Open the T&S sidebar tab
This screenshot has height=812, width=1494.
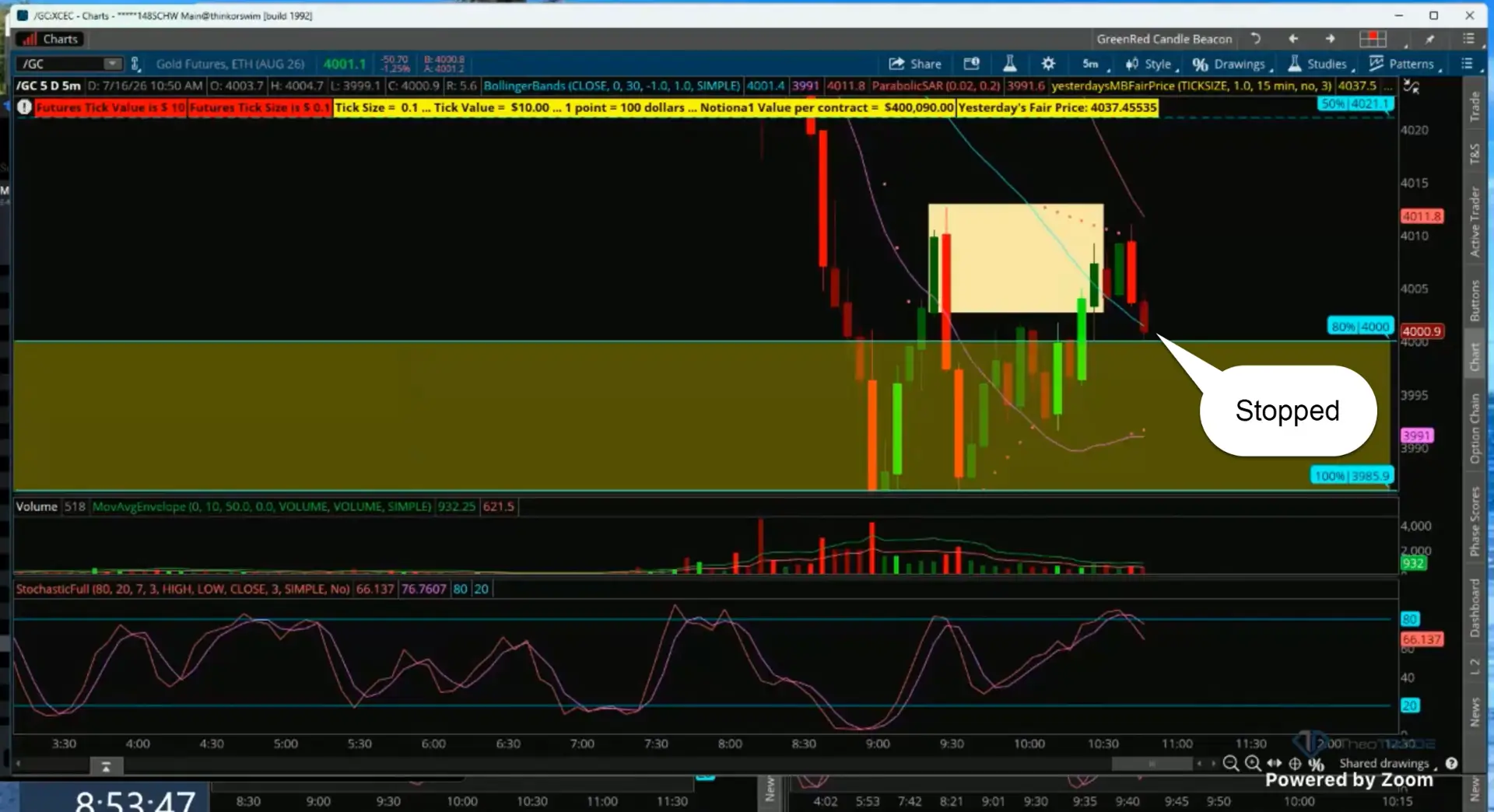click(1475, 154)
